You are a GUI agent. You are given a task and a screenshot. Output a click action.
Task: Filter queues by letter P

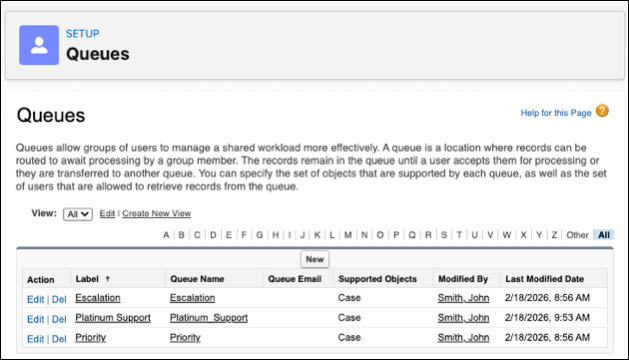(396, 235)
